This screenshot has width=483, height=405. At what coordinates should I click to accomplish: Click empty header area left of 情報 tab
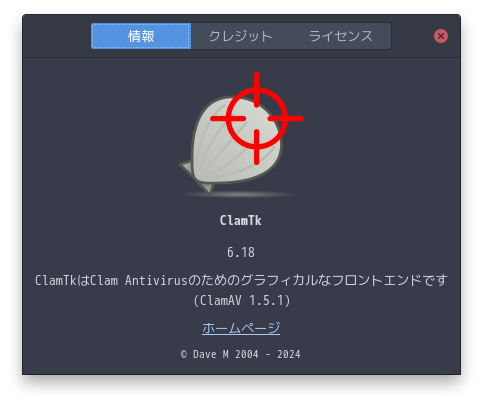click(57, 36)
